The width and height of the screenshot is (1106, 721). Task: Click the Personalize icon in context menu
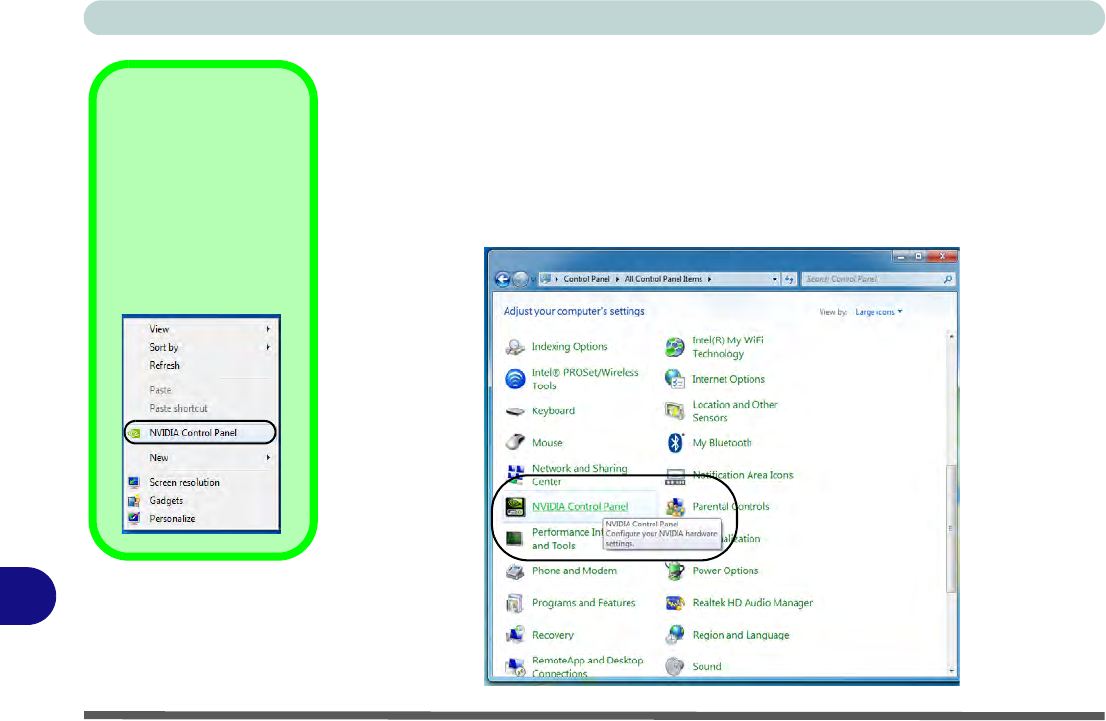[x=134, y=519]
